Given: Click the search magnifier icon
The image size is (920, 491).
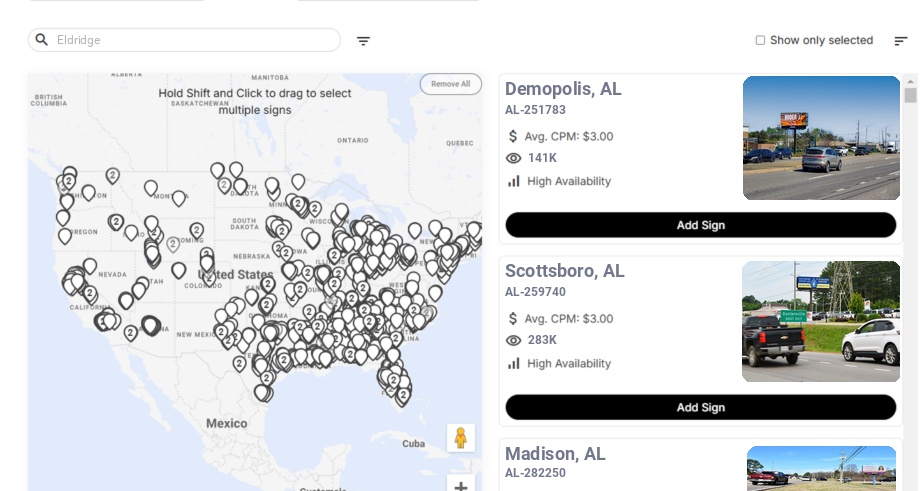Looking at the screenshot, I should 42,40.
